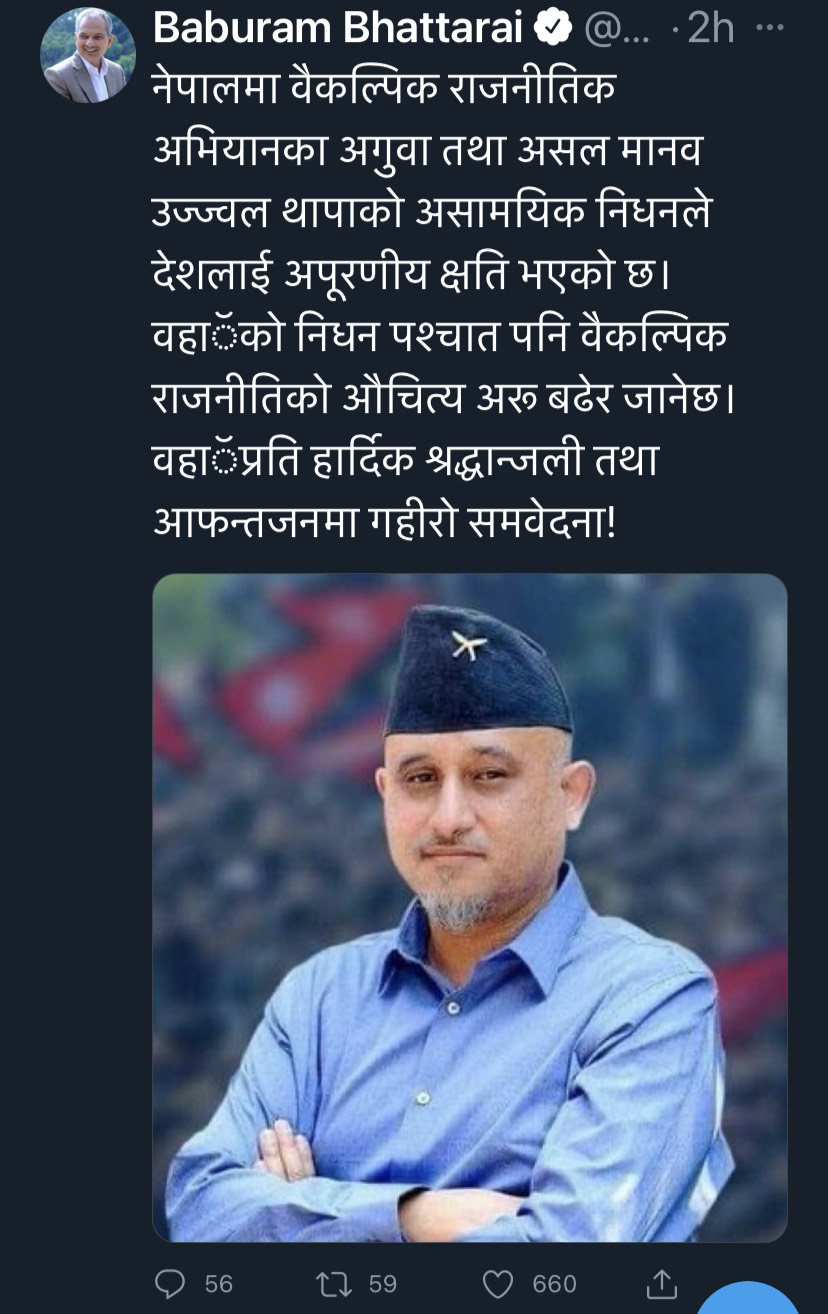The image size is (828, 1314).
Task: Open the attached photo of the man
Action: click(x=469, y=908)
